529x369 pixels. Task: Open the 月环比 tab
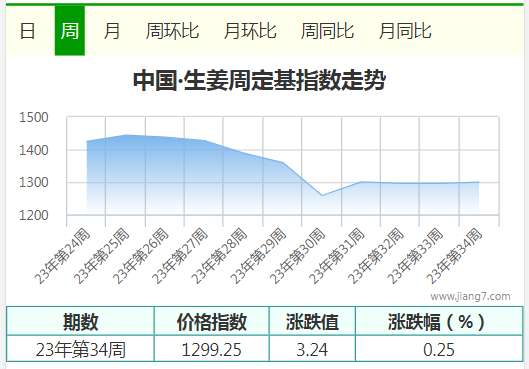tap(250, 31)
